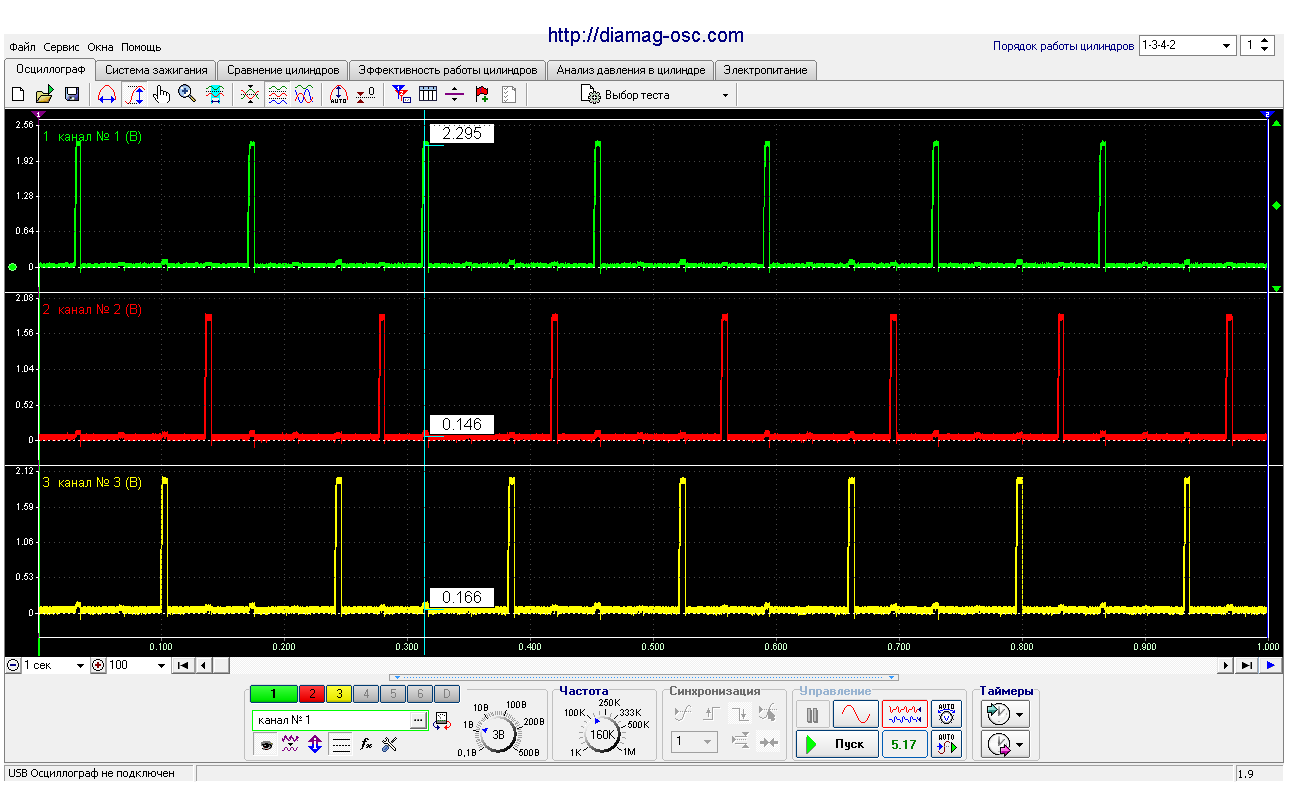Click the Пуск start button

pos(837,744)
